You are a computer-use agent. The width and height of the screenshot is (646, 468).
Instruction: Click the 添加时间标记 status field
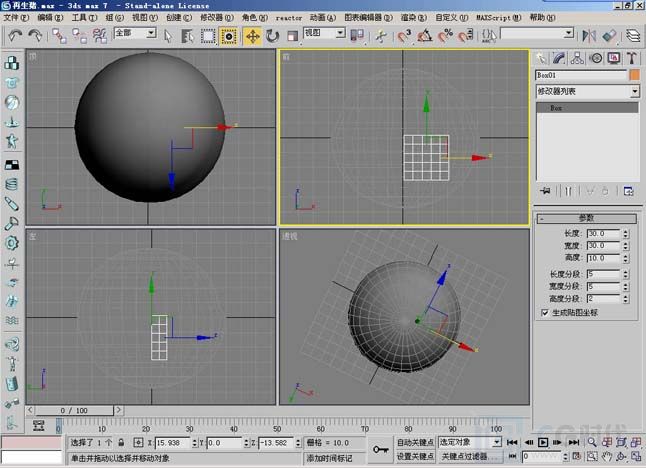coord(335,458)
